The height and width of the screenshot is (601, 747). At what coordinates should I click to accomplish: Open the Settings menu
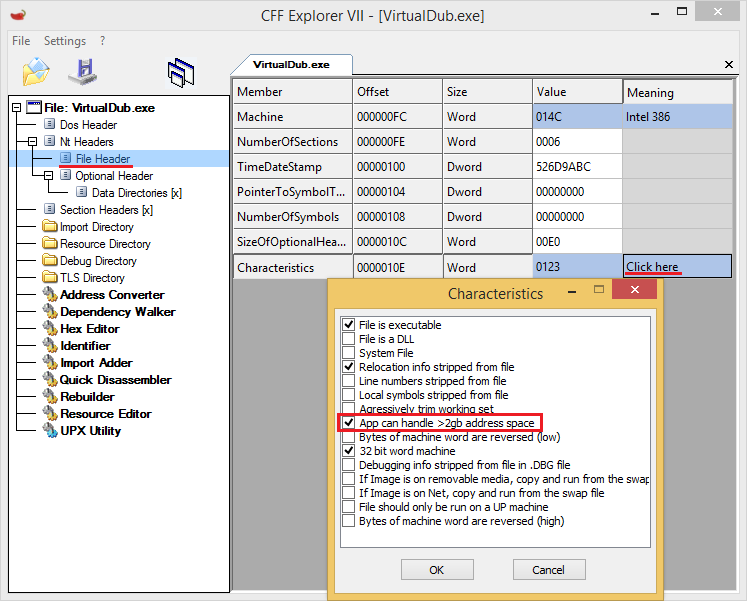click(65, 41)
